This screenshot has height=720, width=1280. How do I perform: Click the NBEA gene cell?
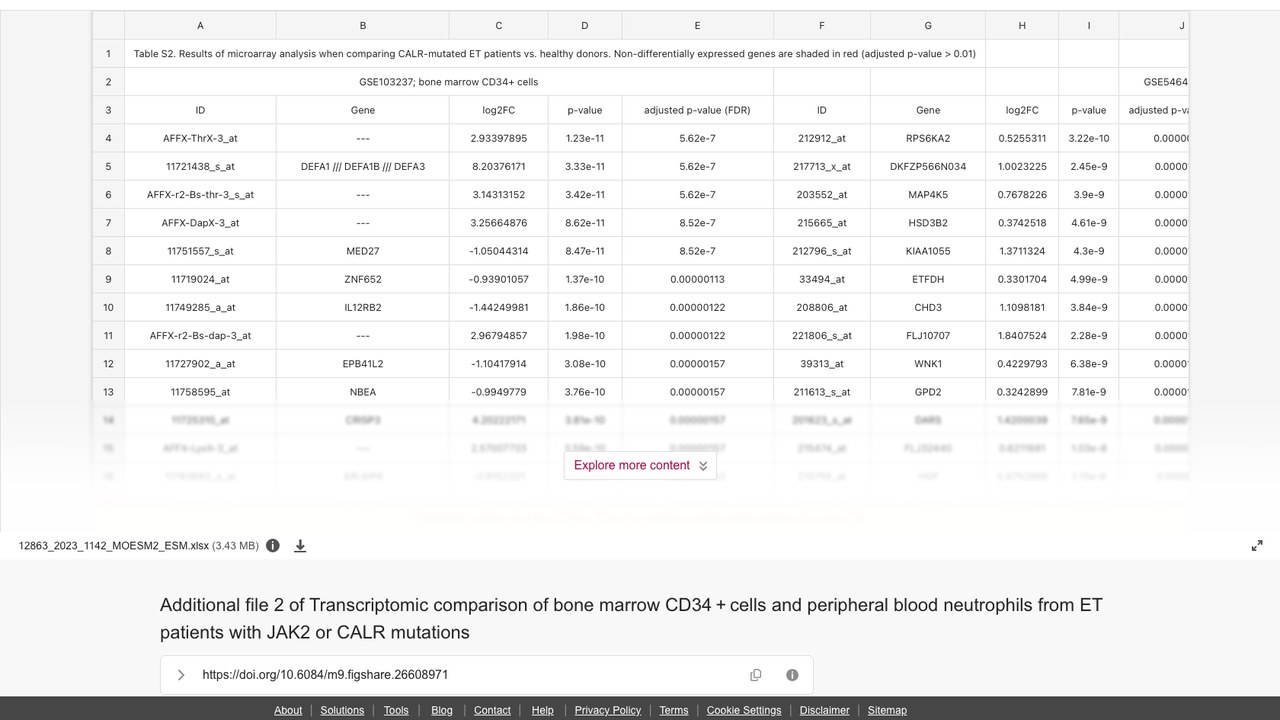pyautogui.click(x=363, y=392)
